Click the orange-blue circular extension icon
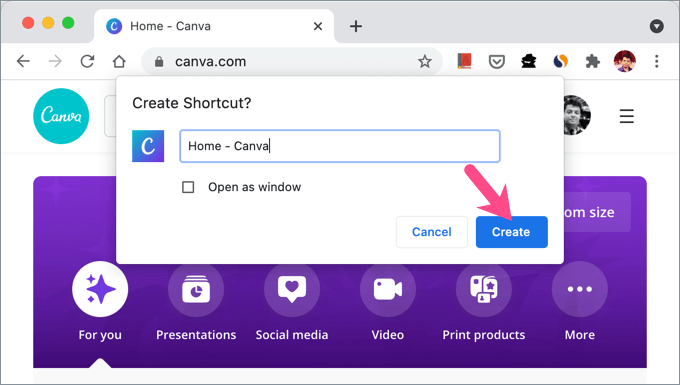The height and width of the screenshot is (385, 680). point(561,61)
